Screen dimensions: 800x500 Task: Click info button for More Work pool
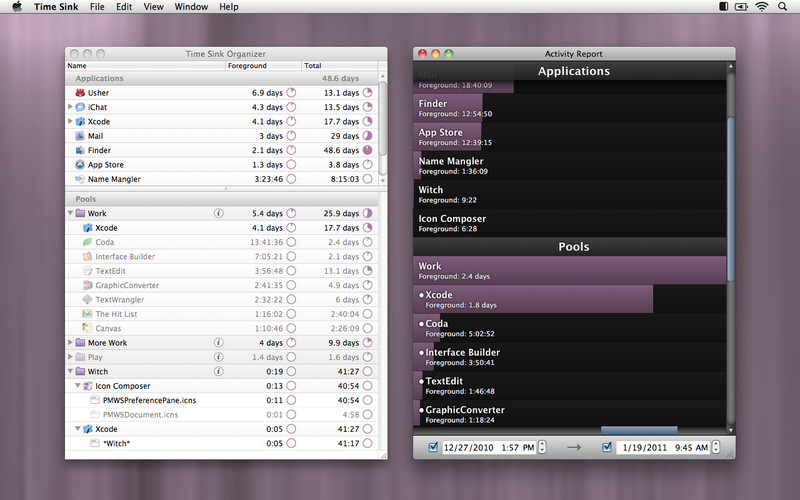pyautogui.click(x=218, y=343)
